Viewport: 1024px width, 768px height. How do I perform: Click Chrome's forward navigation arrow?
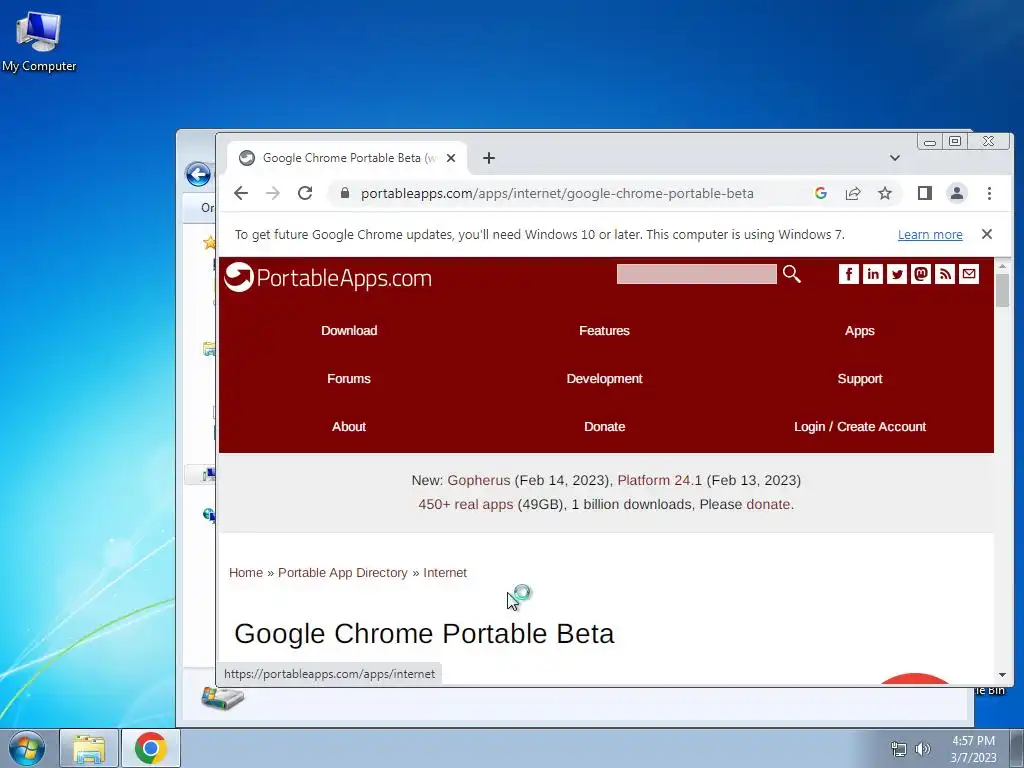coord(273,193)
